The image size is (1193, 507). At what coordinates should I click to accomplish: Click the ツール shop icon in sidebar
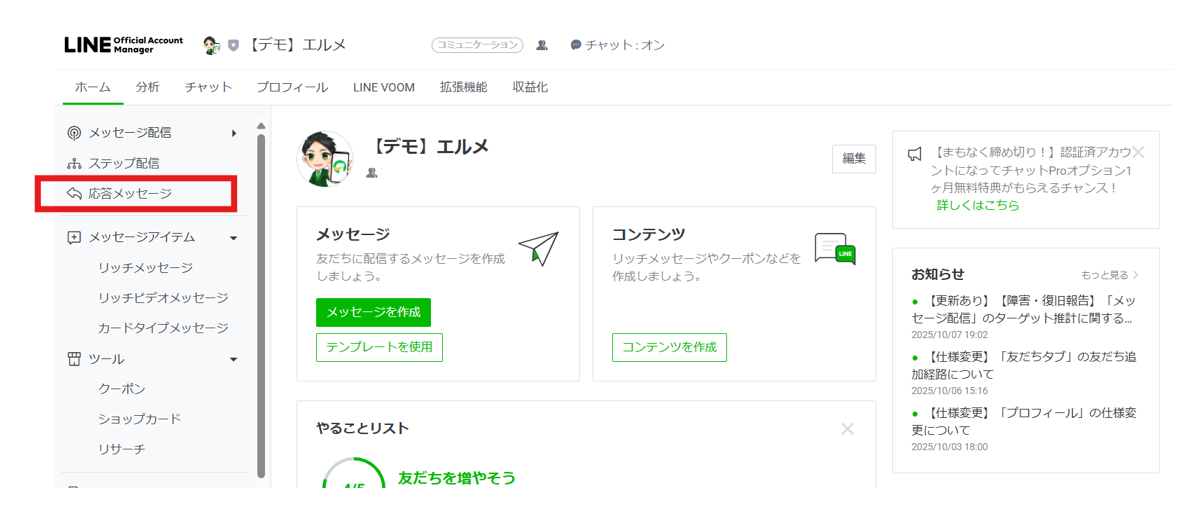[74, 359]
